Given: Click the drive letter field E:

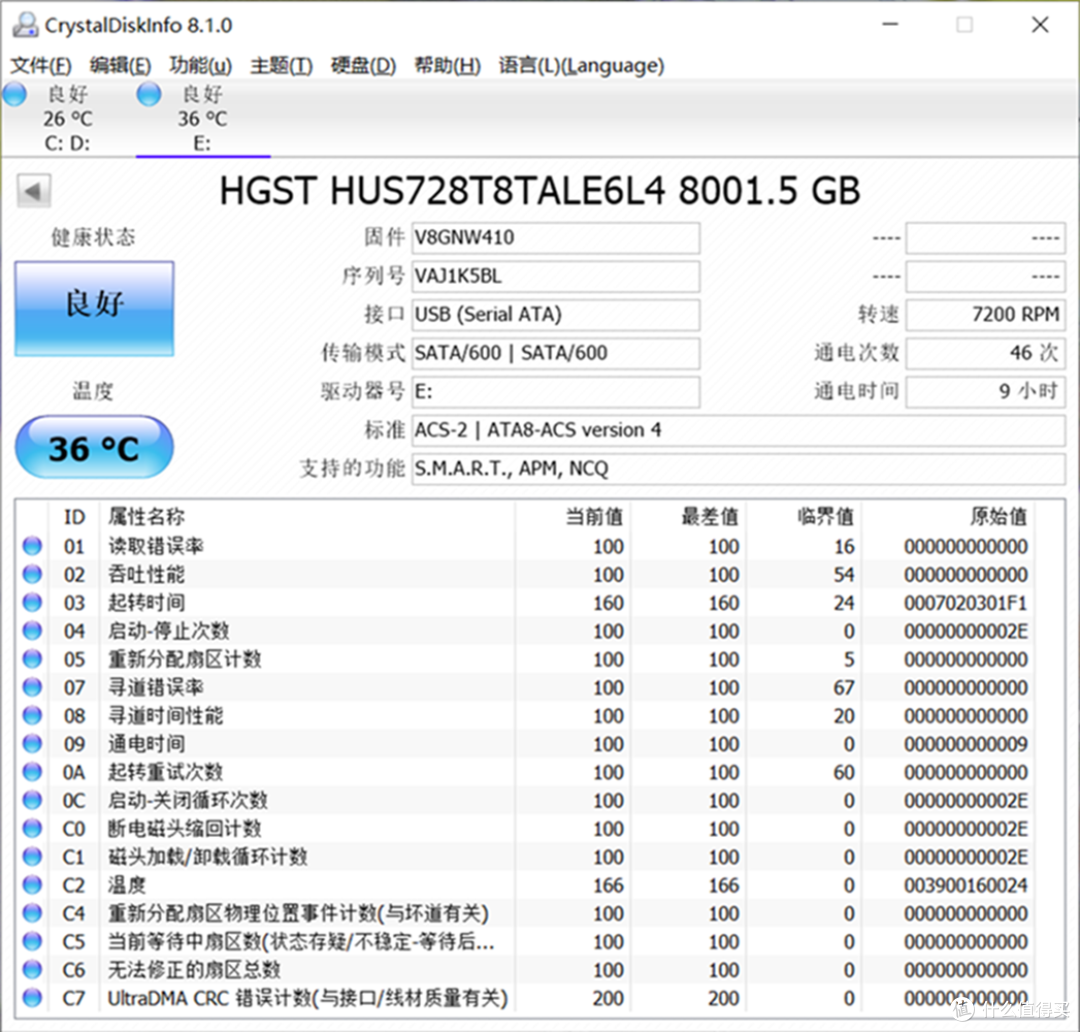Looking at the screenshot, I should 556,392.
